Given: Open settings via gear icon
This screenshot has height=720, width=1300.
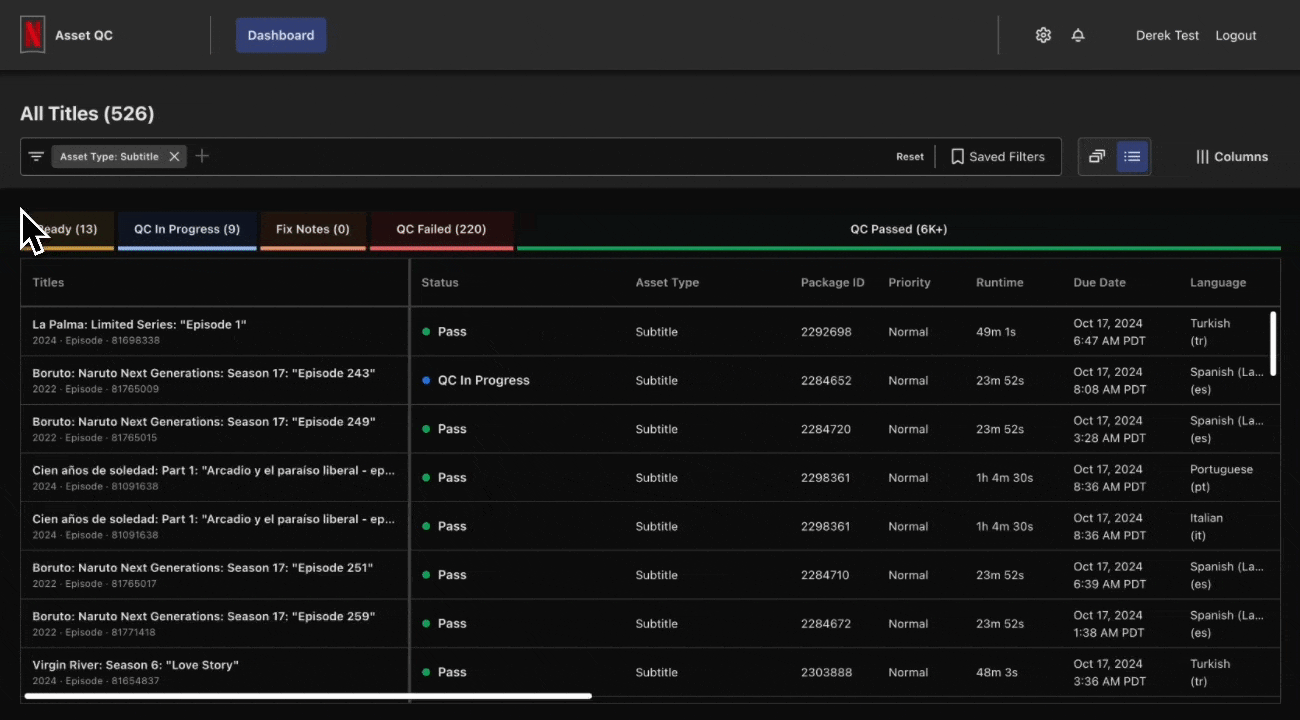Looking at the screenshot, I should click(1043, 35).
